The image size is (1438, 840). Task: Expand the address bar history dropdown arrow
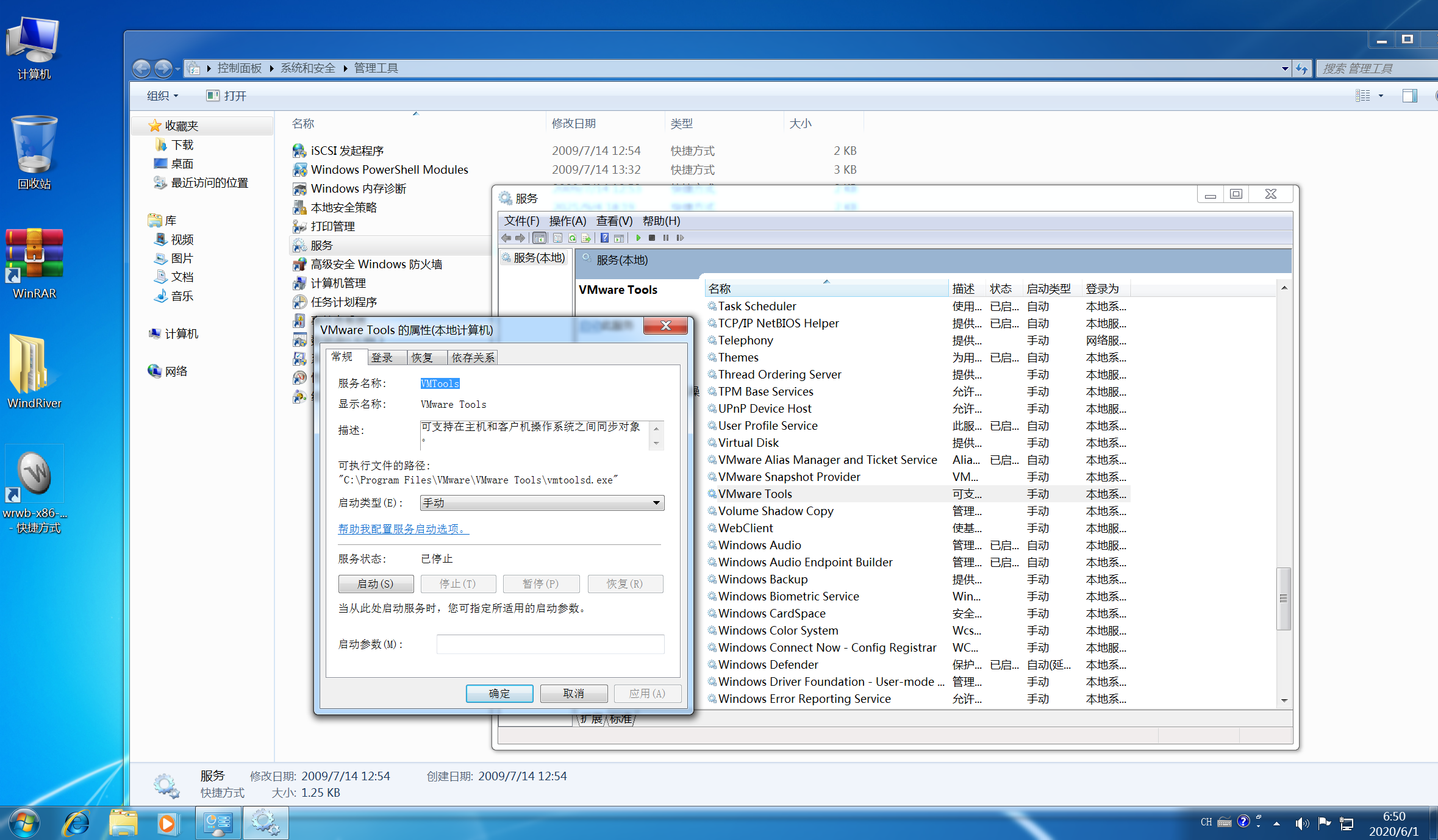coord(1285,68)
